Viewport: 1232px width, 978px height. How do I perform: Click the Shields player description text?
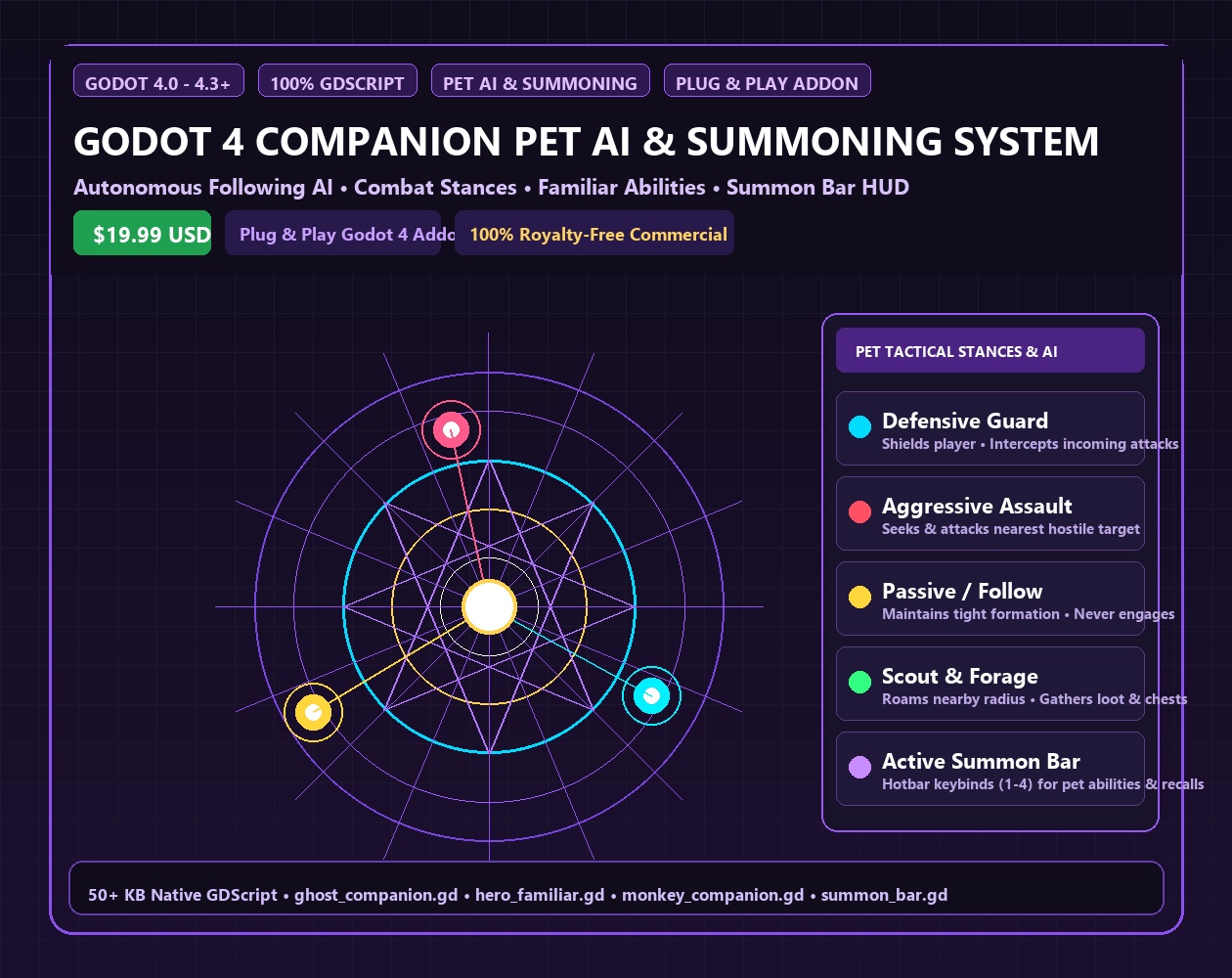(x=1030, y=444)
